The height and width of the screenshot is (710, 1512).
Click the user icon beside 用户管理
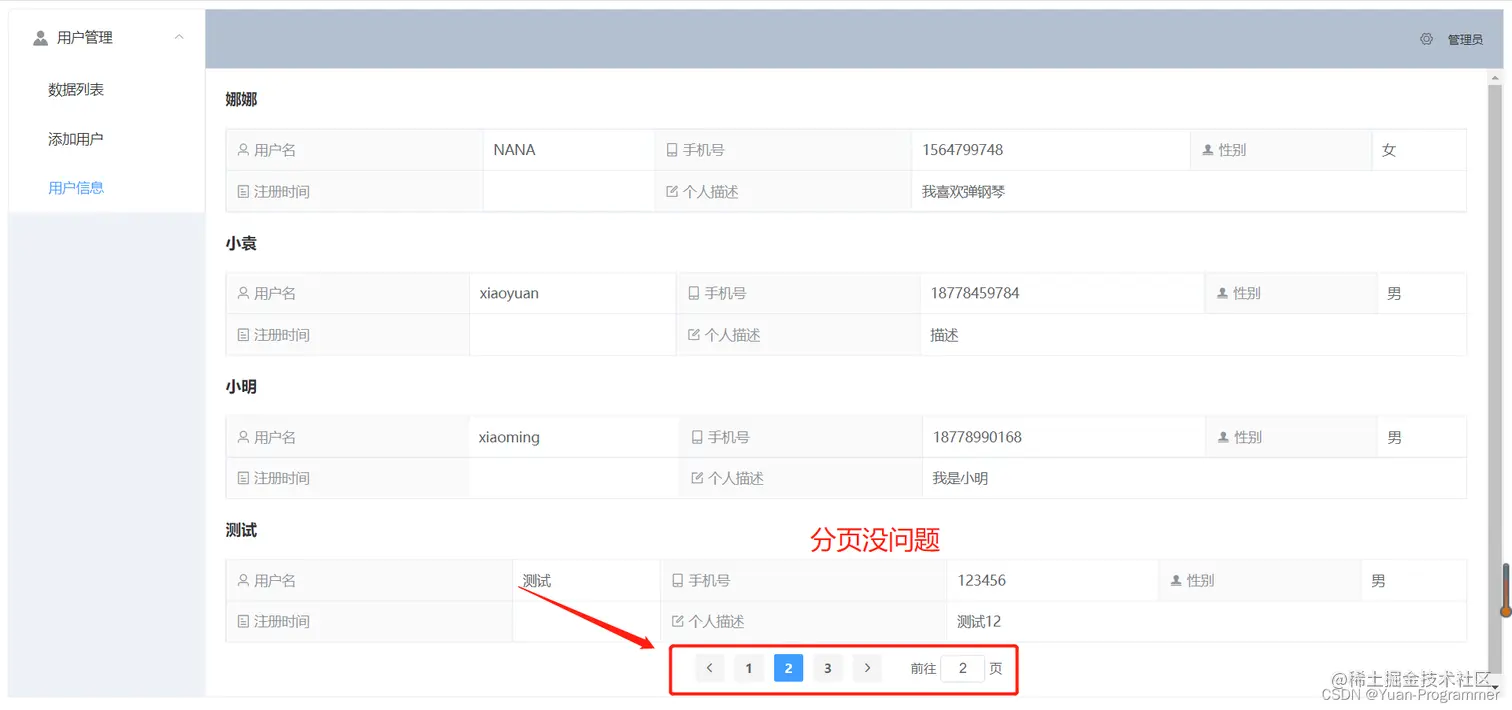(40, 38)
